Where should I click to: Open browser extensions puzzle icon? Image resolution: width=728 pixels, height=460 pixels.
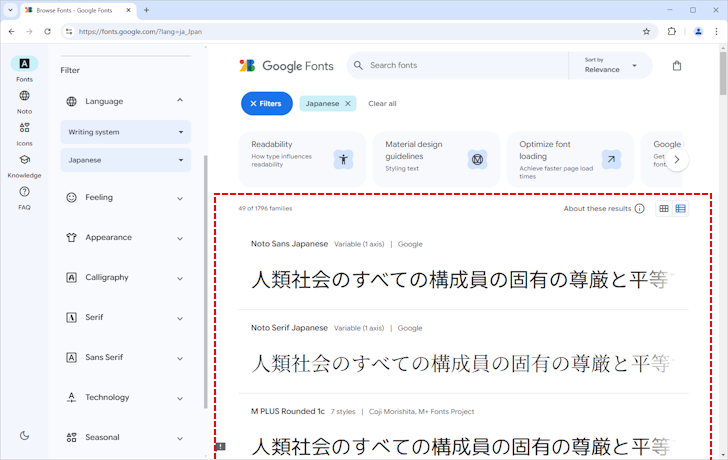671,32
